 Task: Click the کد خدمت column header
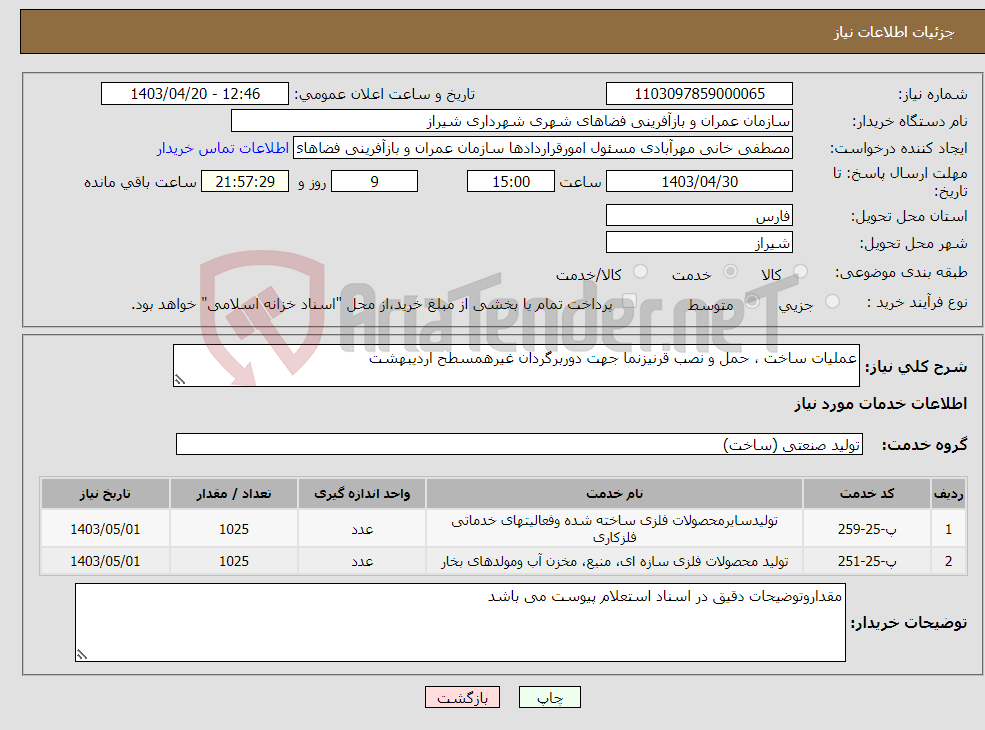point(866,494)
